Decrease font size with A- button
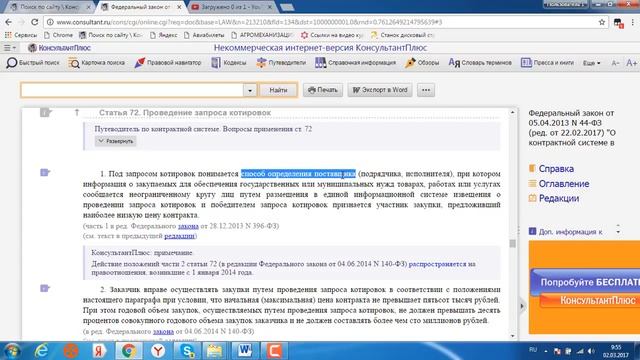The image size is (640, 360). tap(615, 63)
